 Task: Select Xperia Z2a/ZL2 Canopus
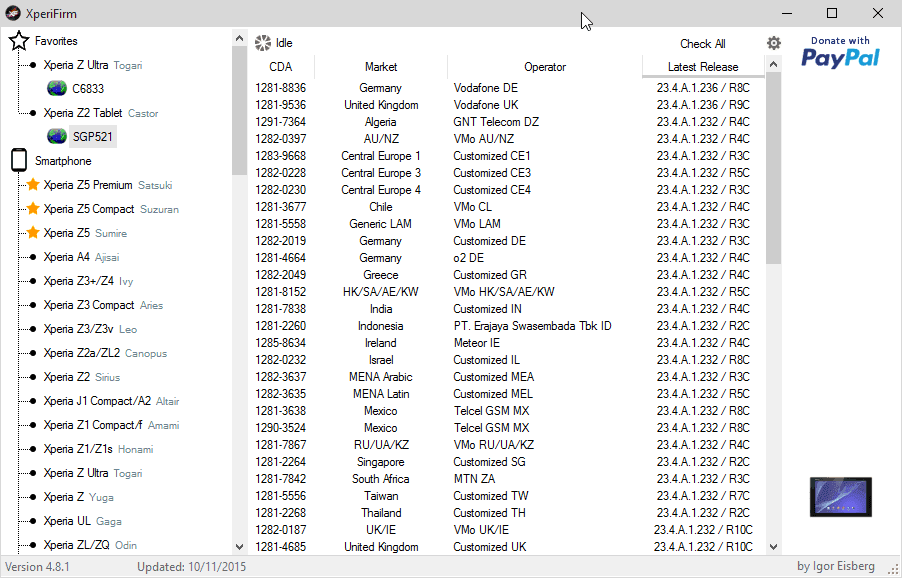pos(105,353)
